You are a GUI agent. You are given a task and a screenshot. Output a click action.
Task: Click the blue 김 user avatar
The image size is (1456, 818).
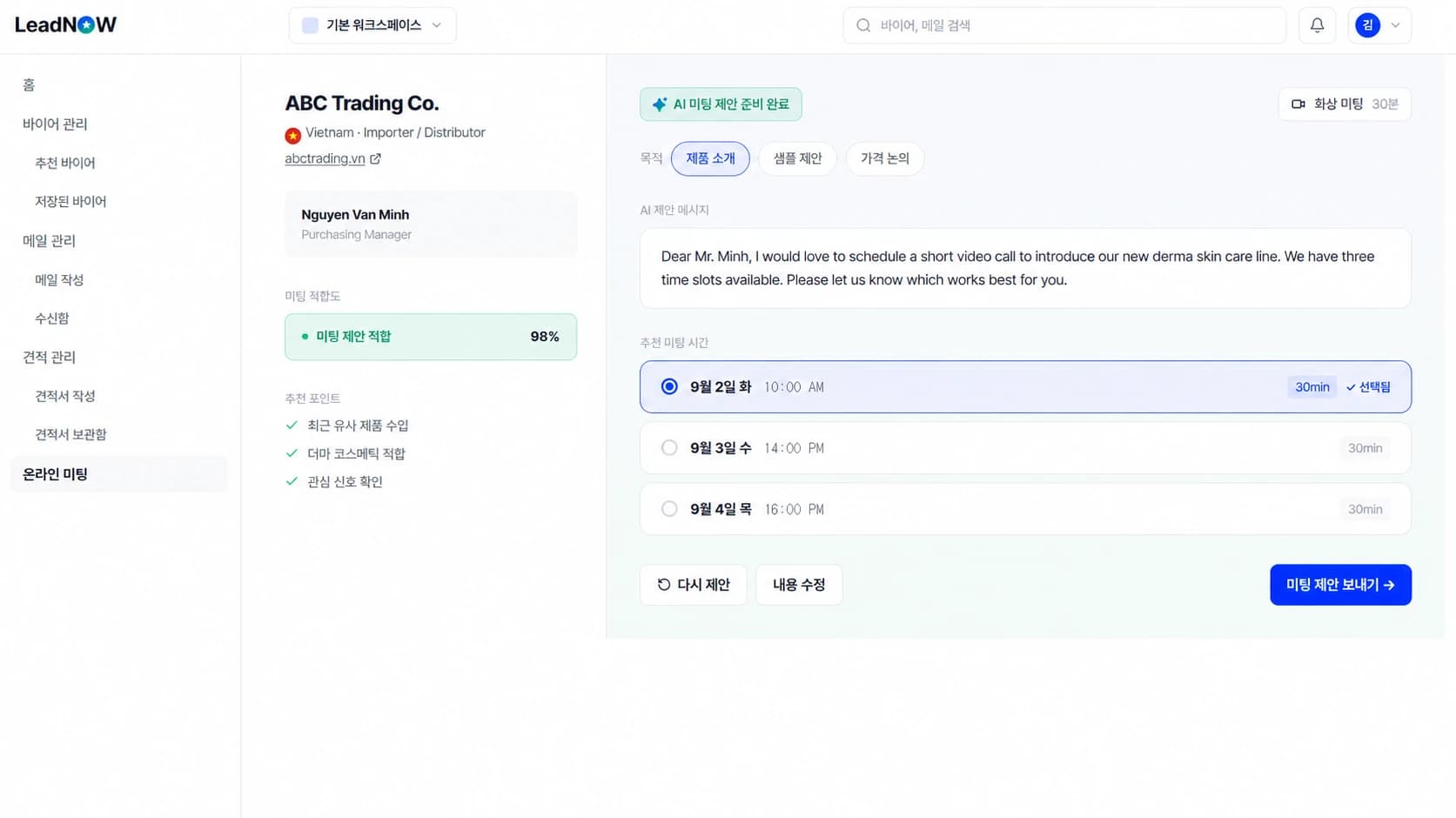1367,25
